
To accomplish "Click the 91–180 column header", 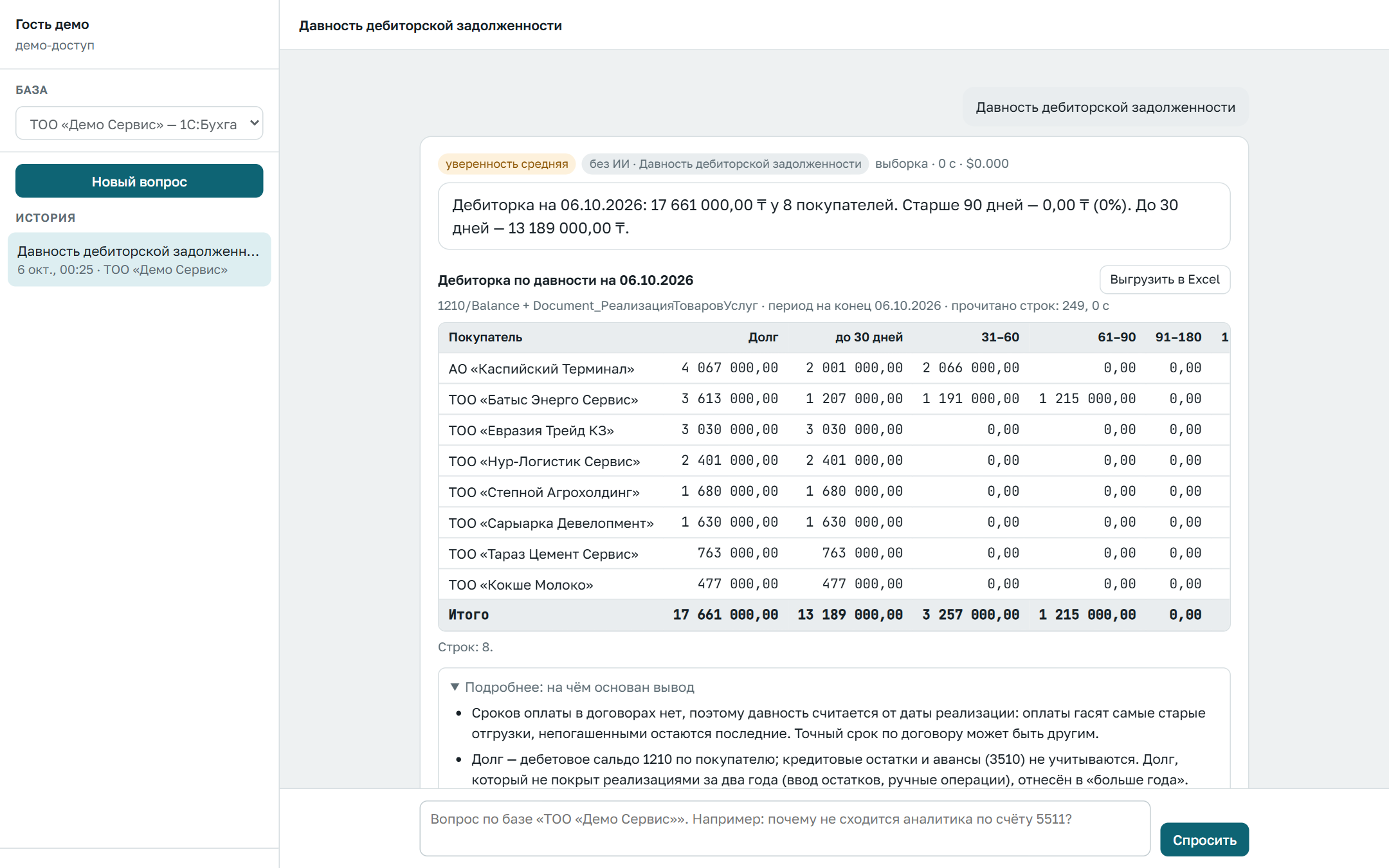I will click(x=1178, y=337).
